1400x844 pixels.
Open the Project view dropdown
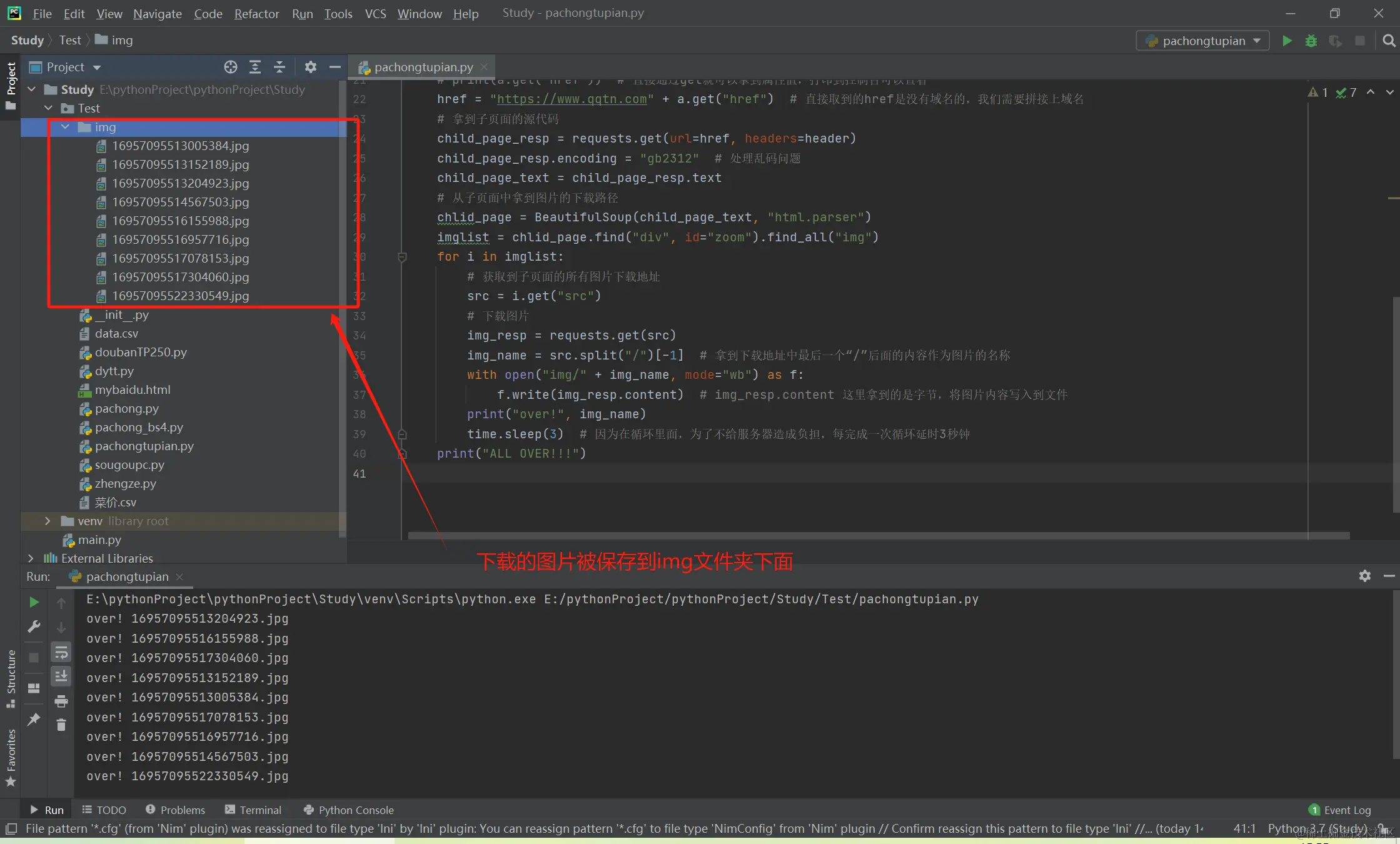tap(65, 67)
